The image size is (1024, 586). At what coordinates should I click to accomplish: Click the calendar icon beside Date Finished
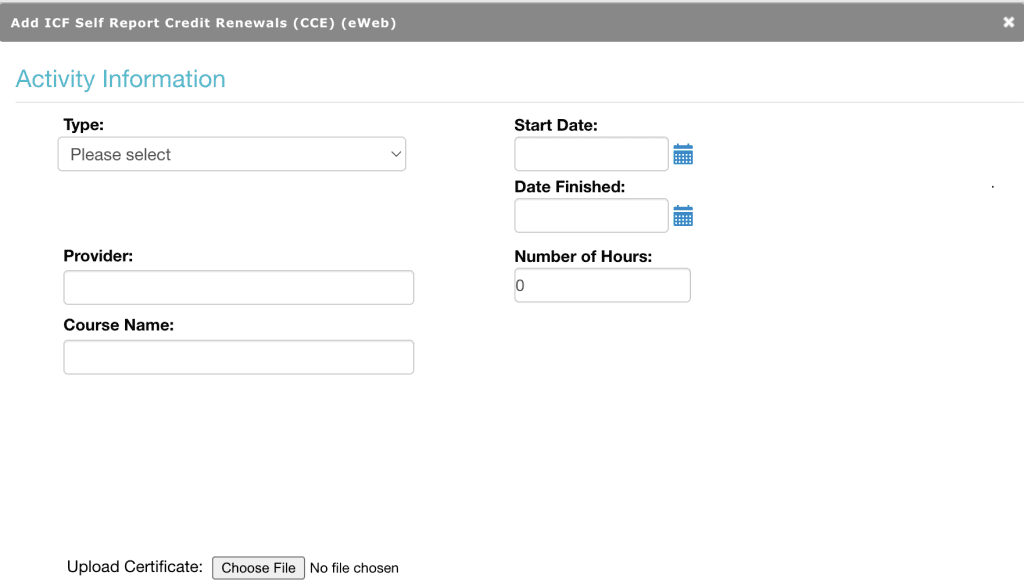click(x=683, y=215)
